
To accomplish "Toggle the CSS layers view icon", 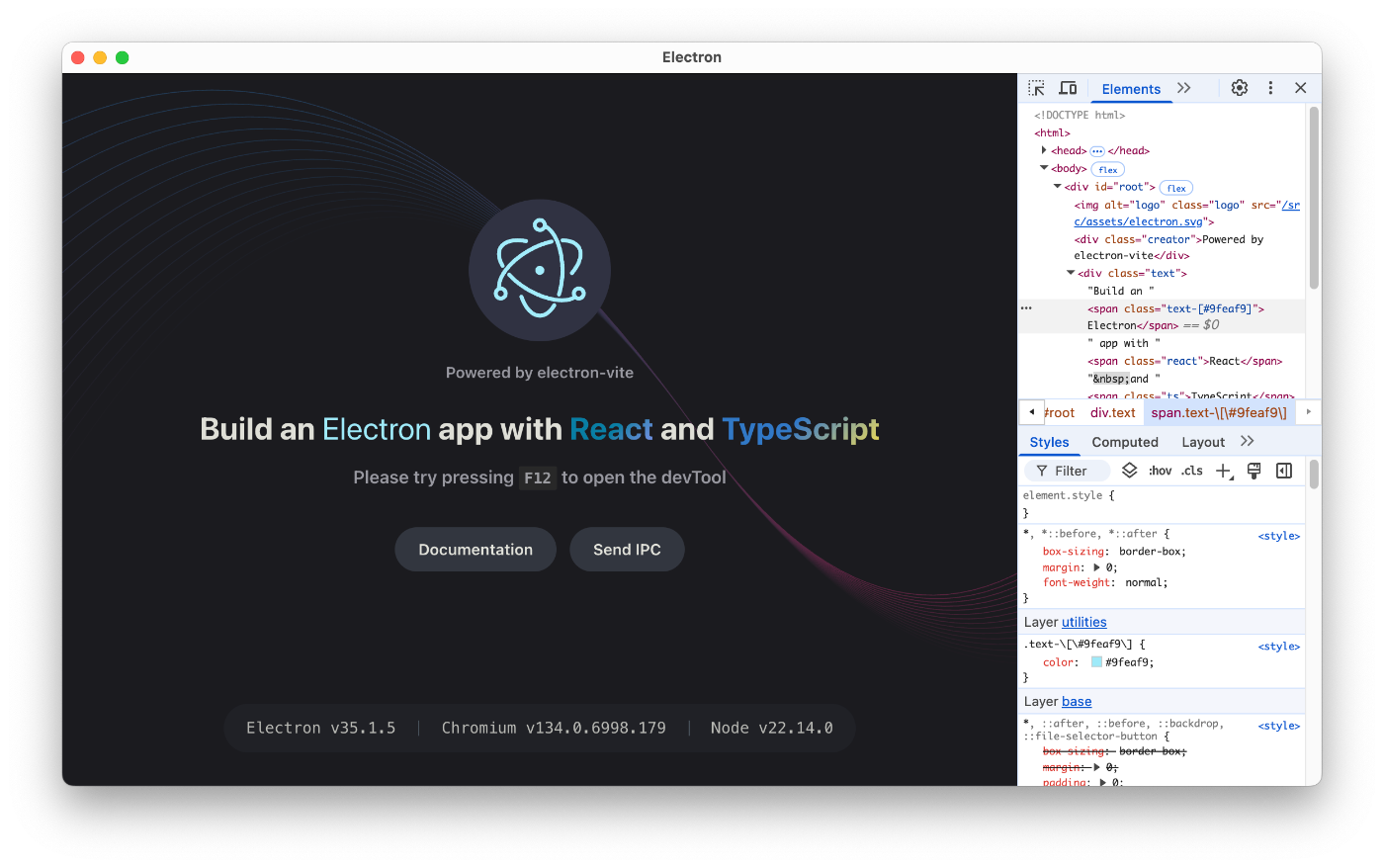I will point(1129,471).
